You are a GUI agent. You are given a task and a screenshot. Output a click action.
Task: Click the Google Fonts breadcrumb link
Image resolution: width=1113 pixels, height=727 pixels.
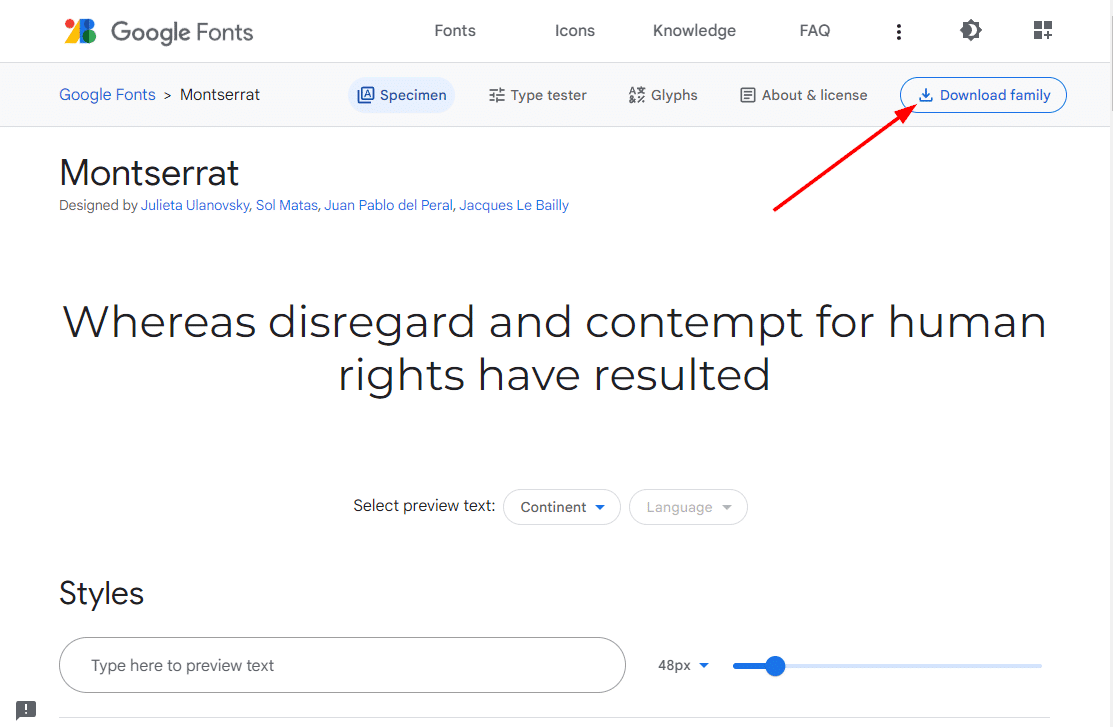point(107,95)
